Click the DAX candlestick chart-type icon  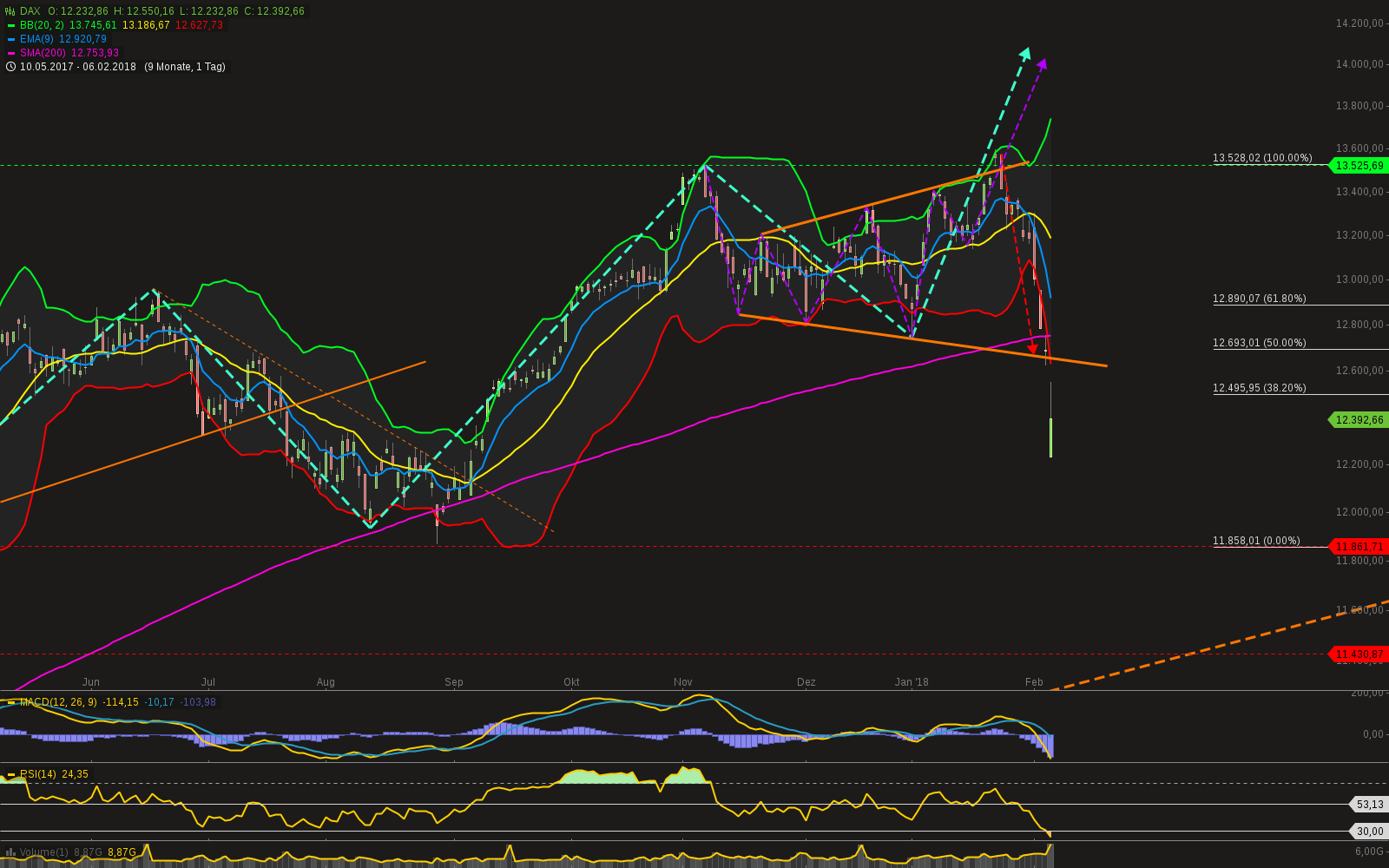[x=10, y=11]
